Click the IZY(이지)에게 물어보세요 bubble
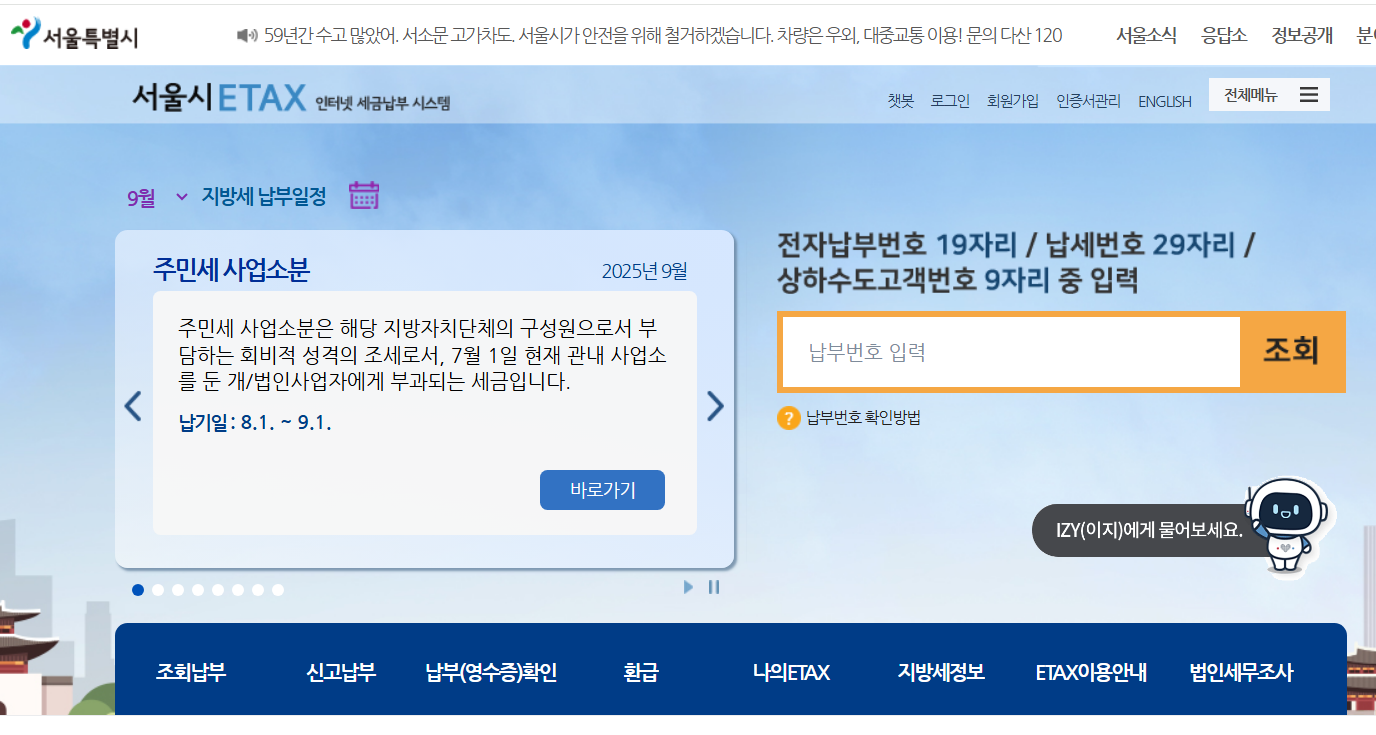1376x735 pixels. pos(1149,530)
